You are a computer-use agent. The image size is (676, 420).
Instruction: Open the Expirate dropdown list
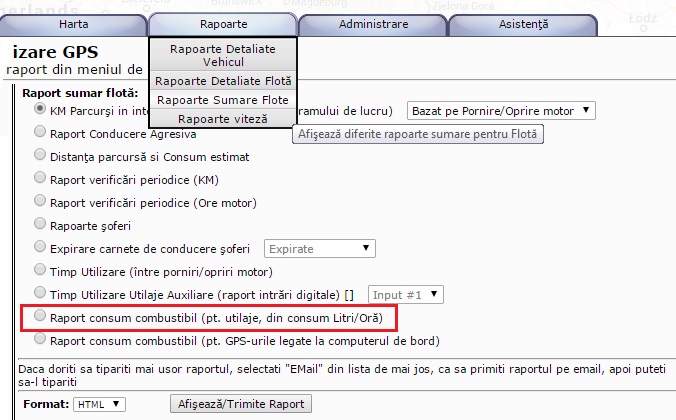pos(319,247)
